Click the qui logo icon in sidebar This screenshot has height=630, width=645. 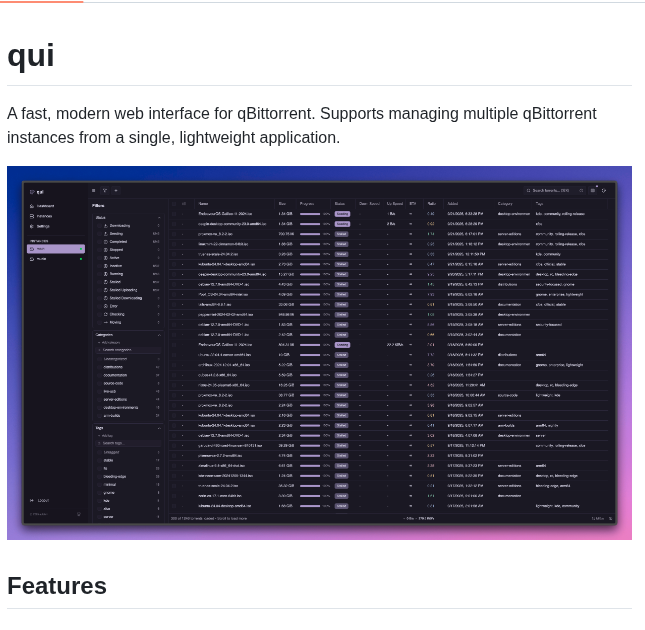tap(32, 192)
